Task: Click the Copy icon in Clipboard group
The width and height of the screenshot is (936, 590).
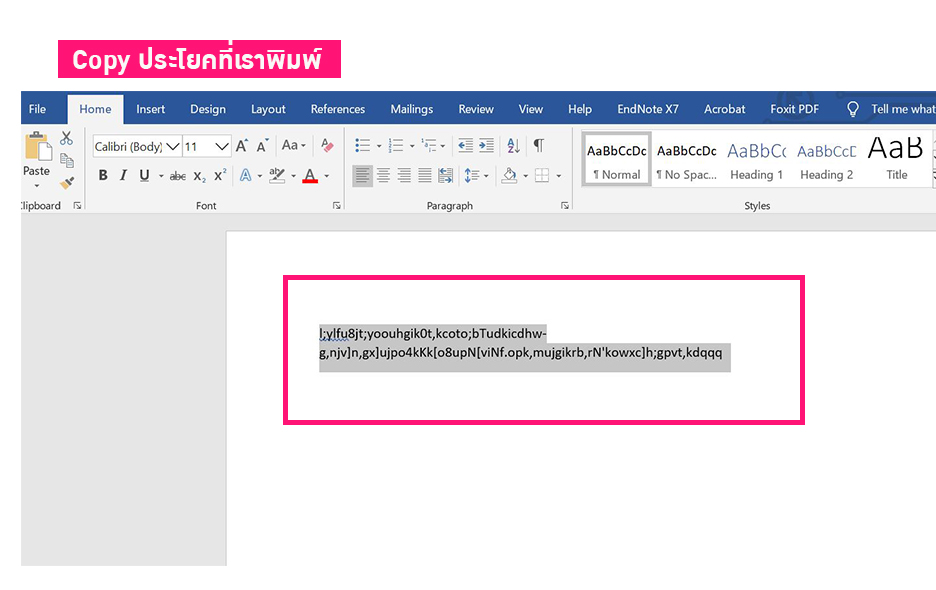Action: pos(67,161)
